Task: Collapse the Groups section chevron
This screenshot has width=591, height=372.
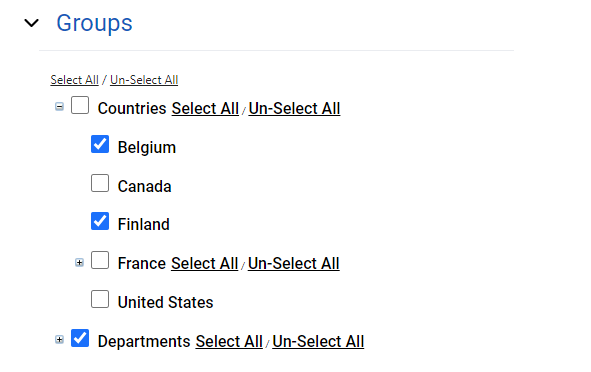Action: pyautogui.click(x=31, y=23)
